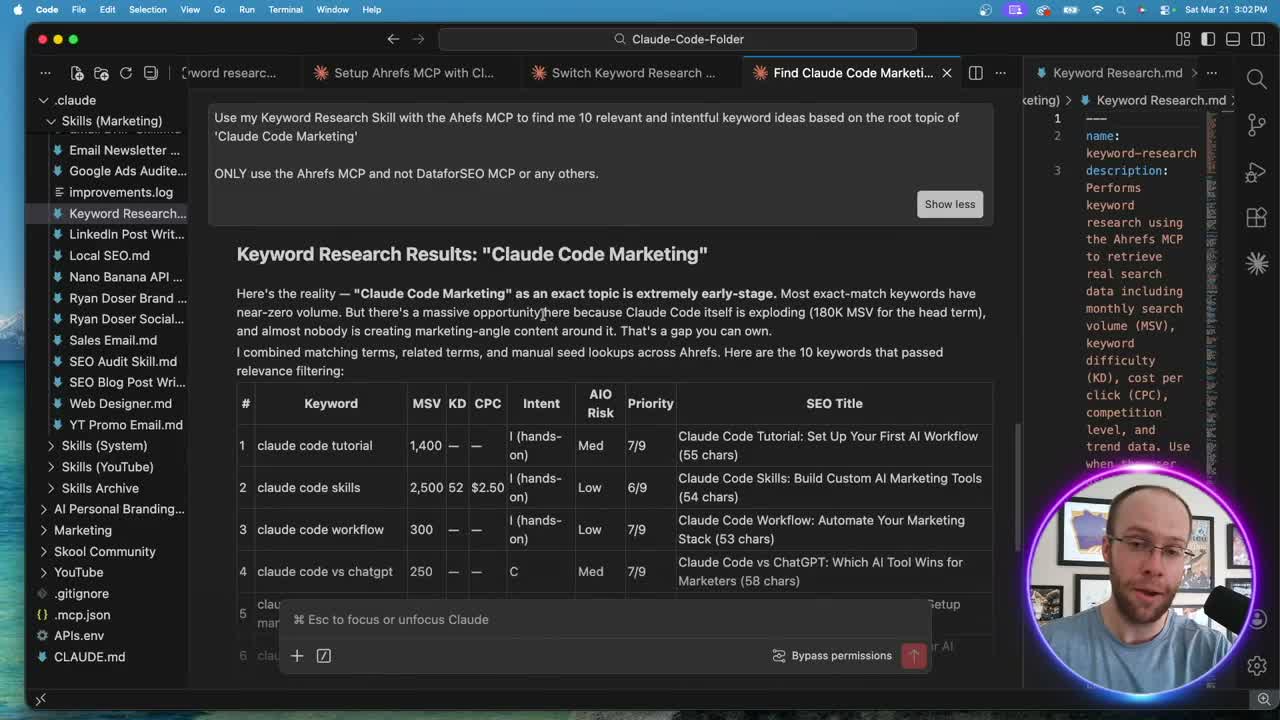The height and width of the screenshot is (720, 1280).
Task: Open Claude Code icon in activity bar
Action: point(1257,263)
